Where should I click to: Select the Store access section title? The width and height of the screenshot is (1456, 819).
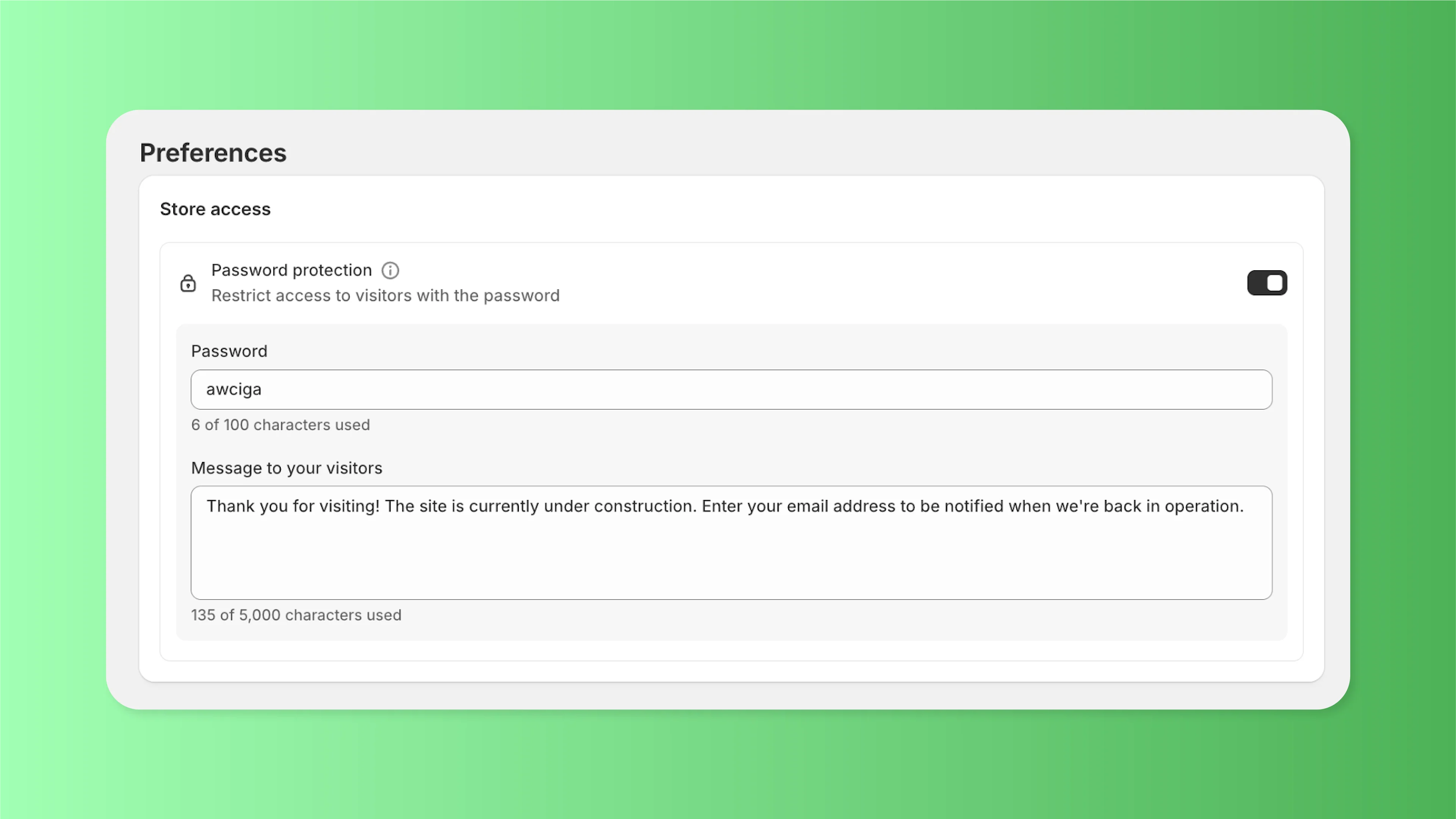(x=215, y=208)
